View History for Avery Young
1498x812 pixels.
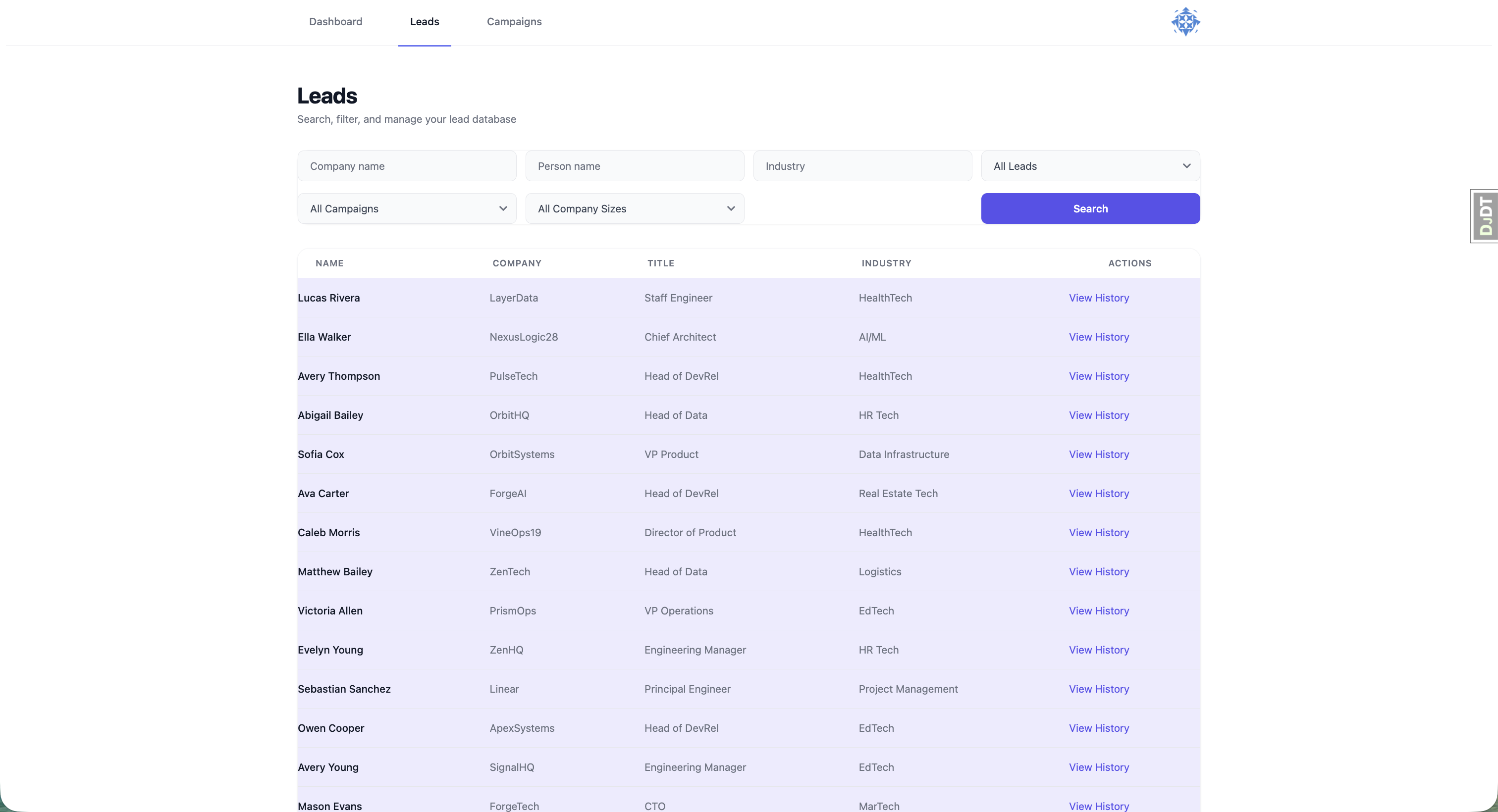[1099, 766]
